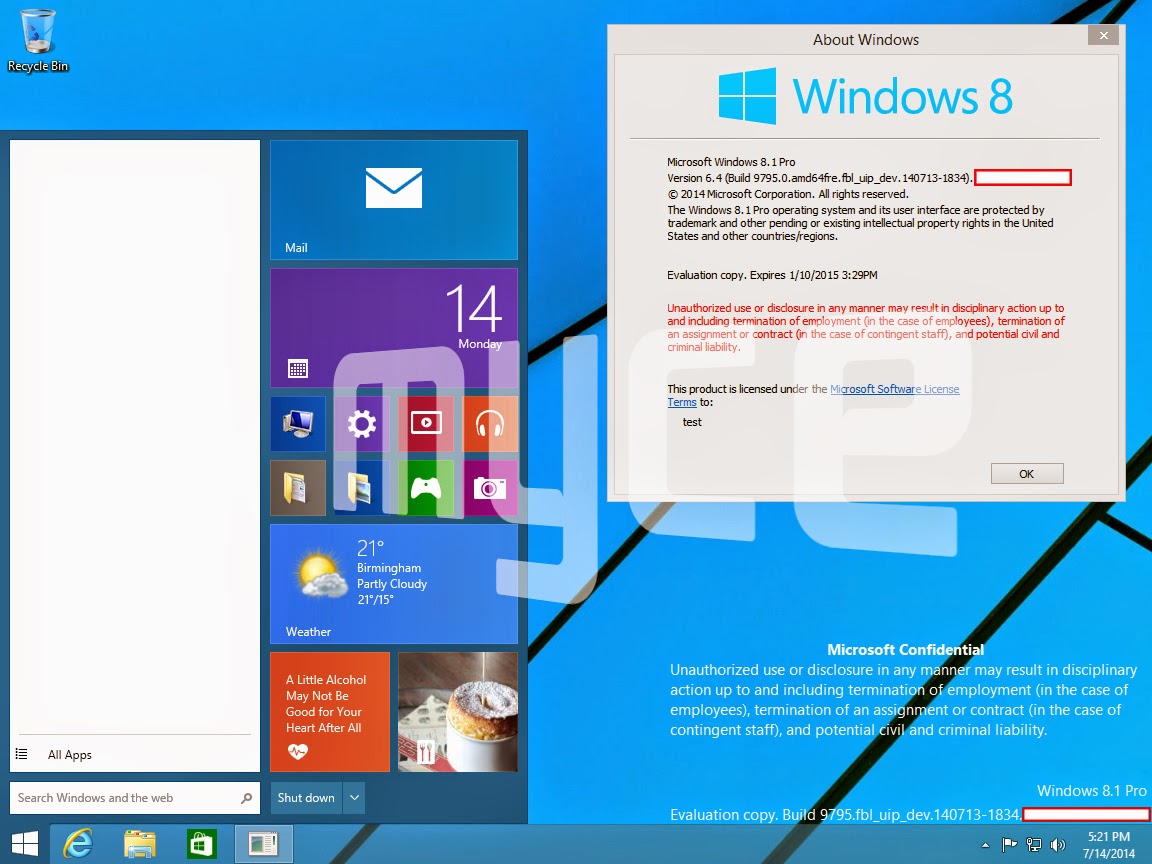Start the Xbox Games tile
Image resolution: width=1152 pixels, height=864 pixels.
pos(427,488)
